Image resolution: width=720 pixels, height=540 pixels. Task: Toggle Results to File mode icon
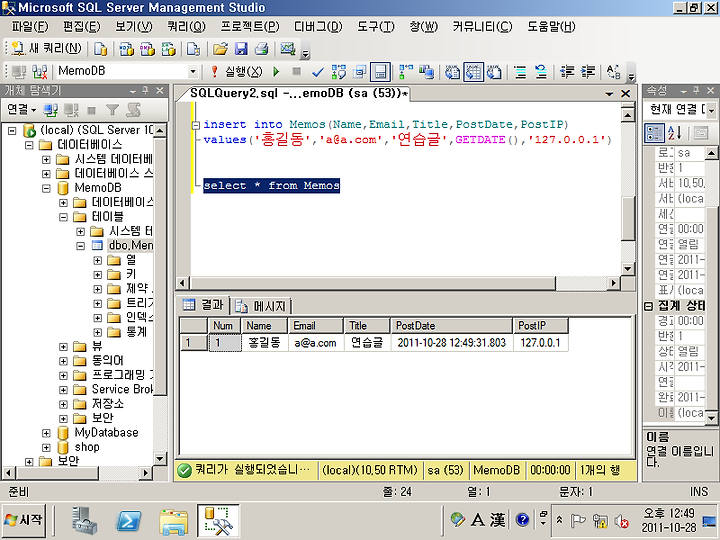[494, 72]
